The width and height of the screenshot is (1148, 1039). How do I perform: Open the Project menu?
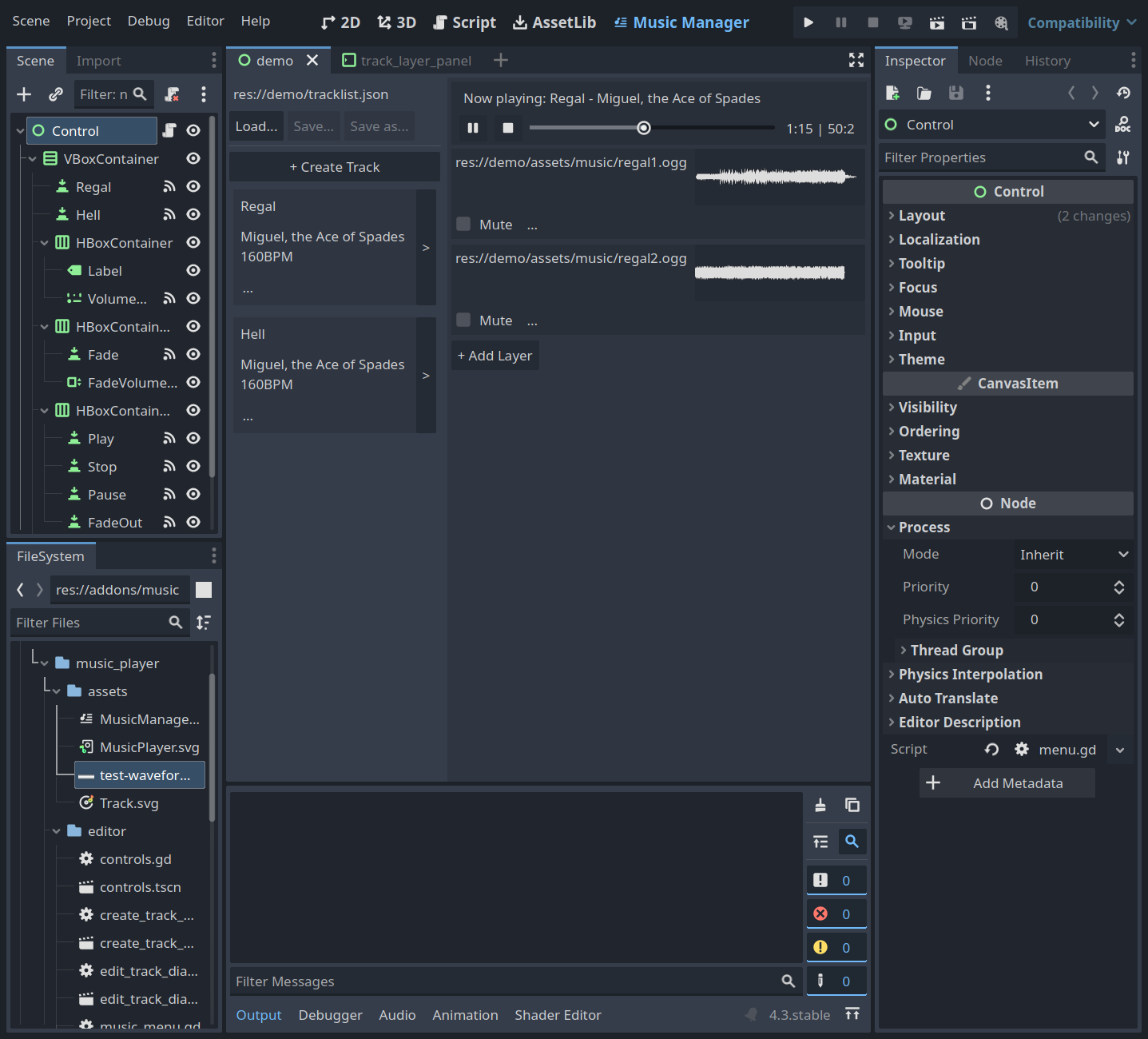[x=89, y=21]
